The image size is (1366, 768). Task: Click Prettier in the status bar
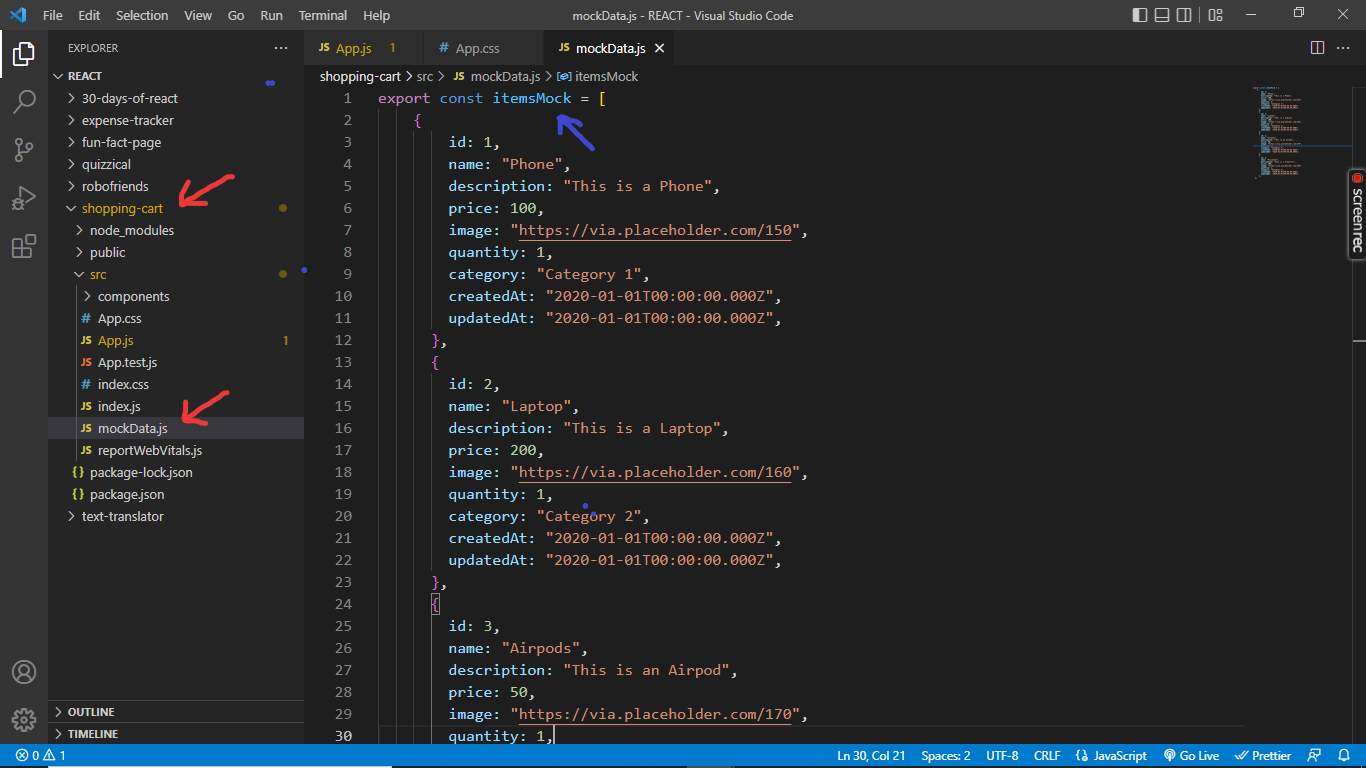point(1263,756)
